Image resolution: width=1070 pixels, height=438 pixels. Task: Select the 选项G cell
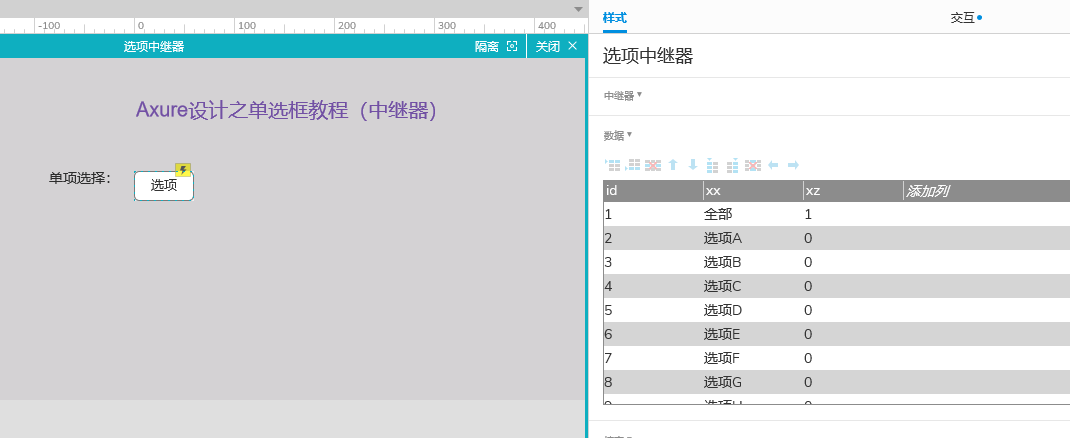(753, 381)
